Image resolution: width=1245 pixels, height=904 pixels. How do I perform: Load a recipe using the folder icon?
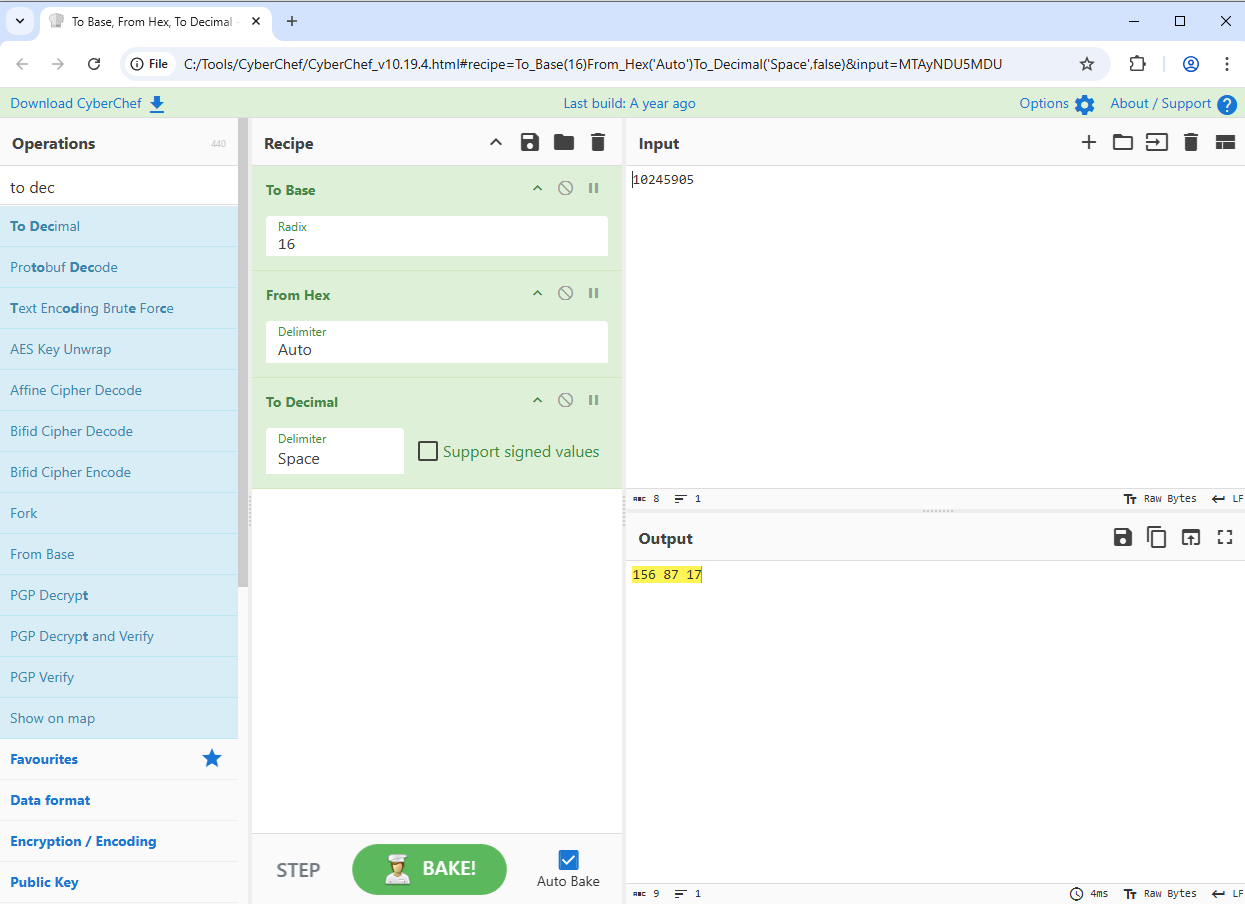(x=564, y=143)
